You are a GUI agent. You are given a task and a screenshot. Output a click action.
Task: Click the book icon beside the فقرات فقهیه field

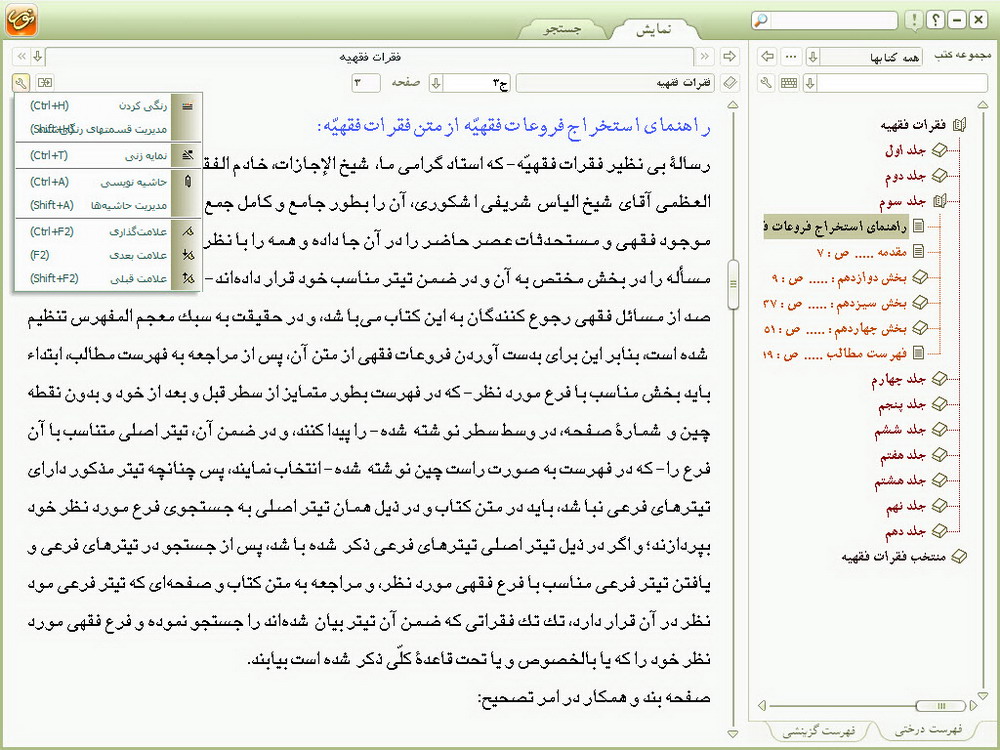730,82
